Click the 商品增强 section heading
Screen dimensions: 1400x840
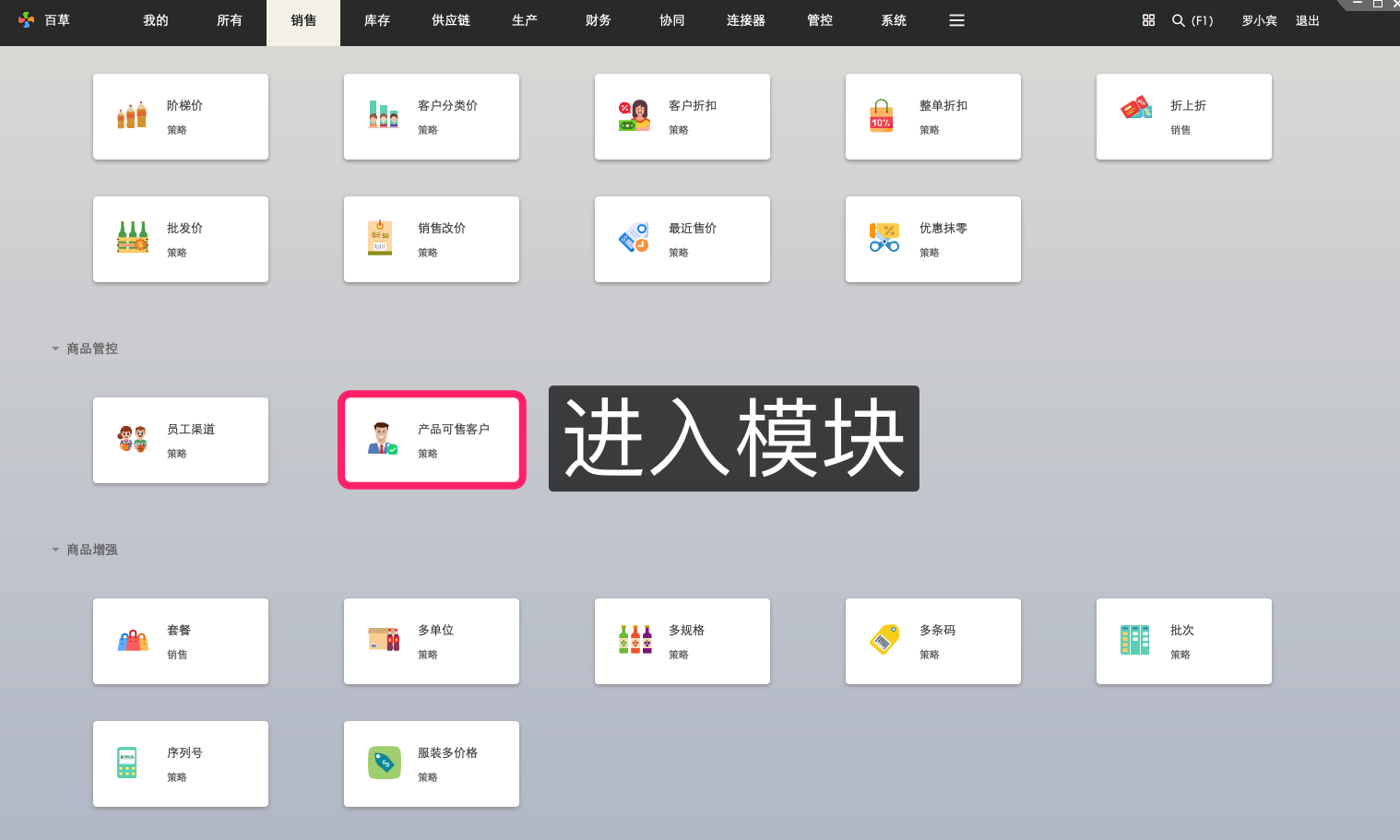pos(92,550)
